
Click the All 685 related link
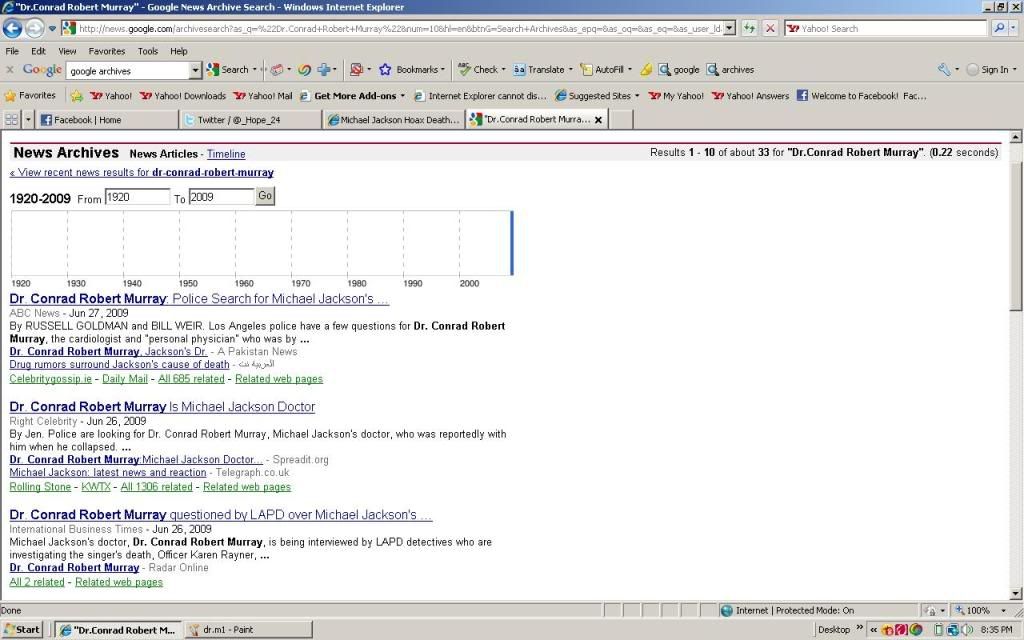(x=191, y=379)
